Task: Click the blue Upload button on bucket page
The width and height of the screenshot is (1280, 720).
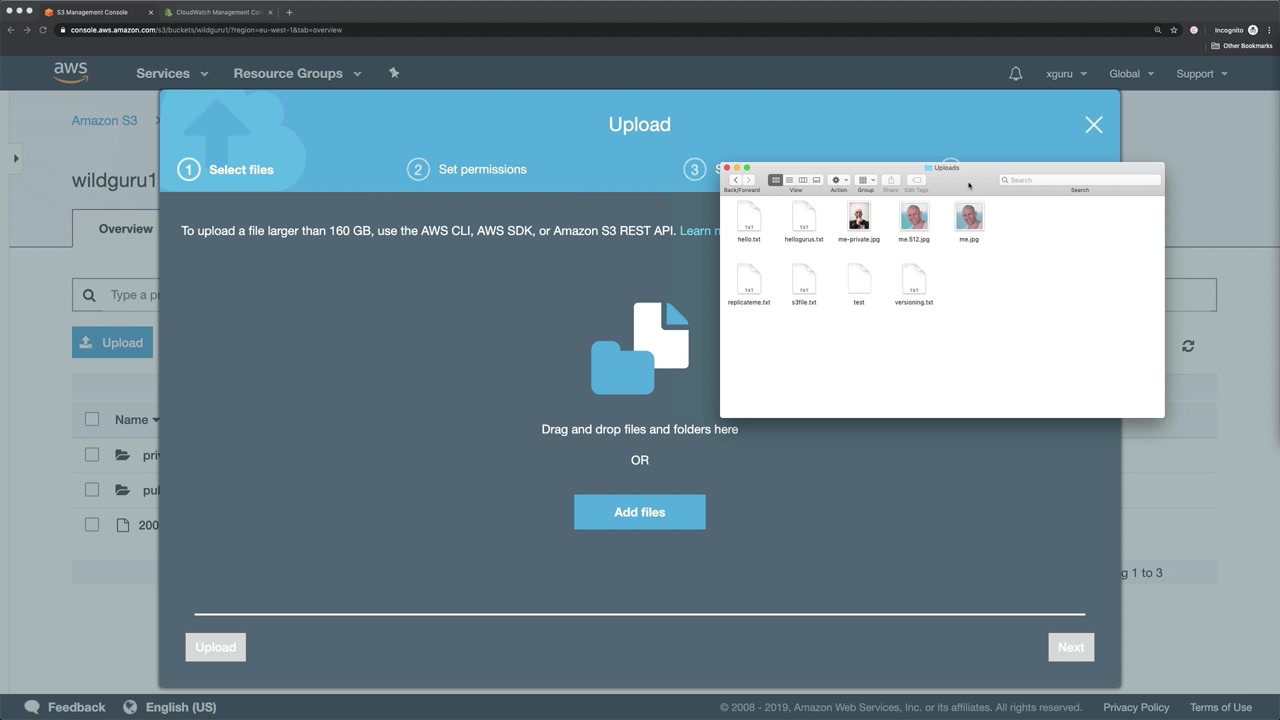Action: coord(112,342)
